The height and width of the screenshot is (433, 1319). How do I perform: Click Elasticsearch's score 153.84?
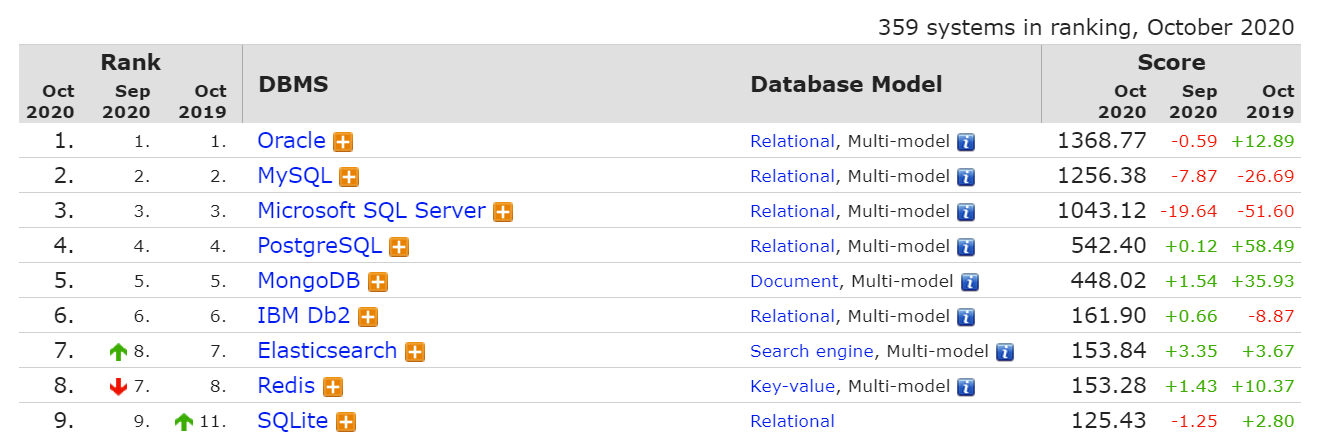tap(1109, 351)
